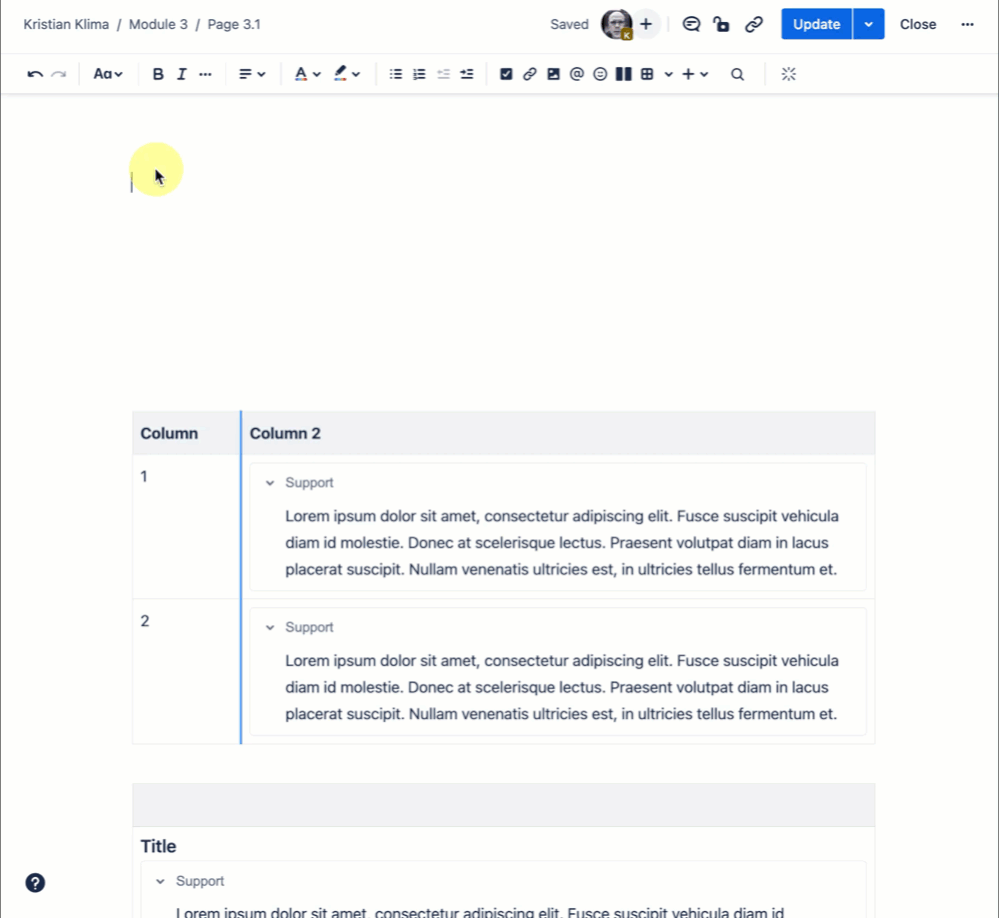Redo the last undone edit

pos(59,75)
